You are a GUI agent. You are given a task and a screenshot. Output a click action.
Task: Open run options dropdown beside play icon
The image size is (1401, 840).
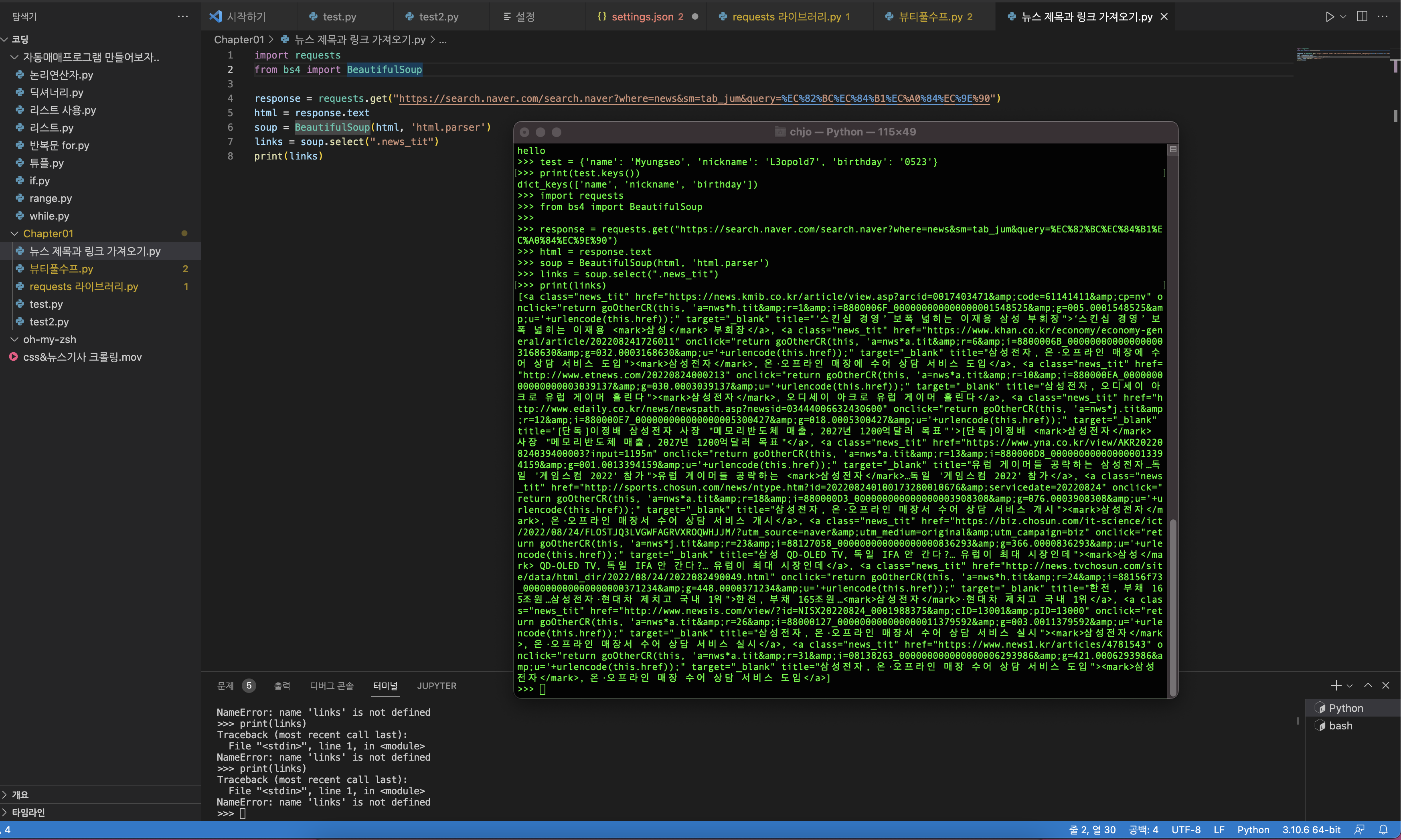[x=1343, y=16]
